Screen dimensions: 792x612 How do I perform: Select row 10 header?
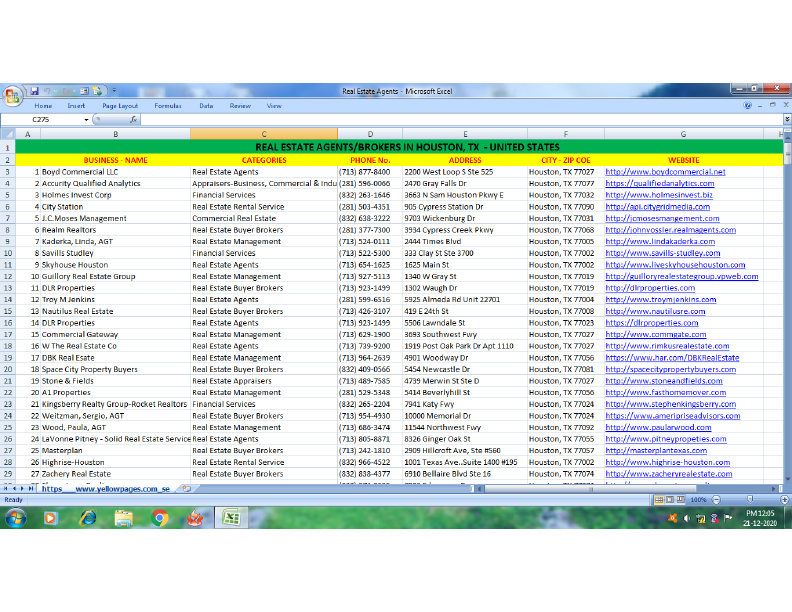pos(8,253)
